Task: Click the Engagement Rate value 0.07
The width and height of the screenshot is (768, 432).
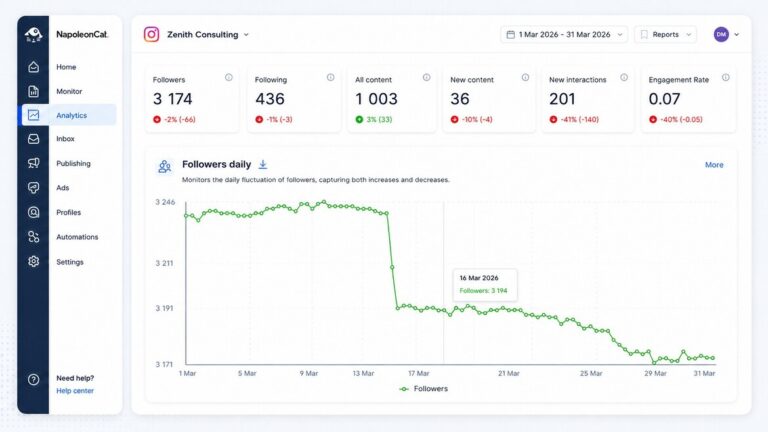Action: coord(664,99)
